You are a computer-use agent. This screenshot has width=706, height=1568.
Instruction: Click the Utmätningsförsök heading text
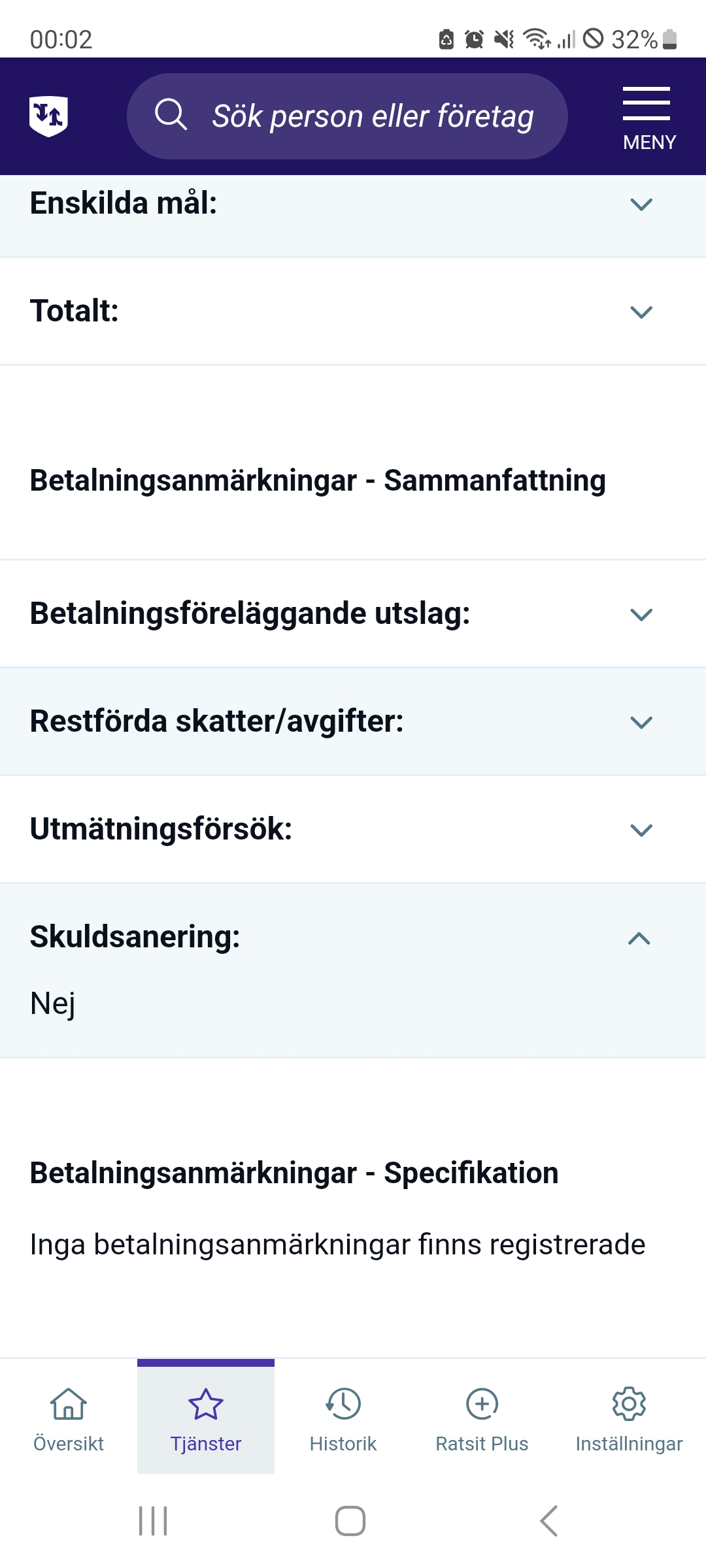(161, 829)
